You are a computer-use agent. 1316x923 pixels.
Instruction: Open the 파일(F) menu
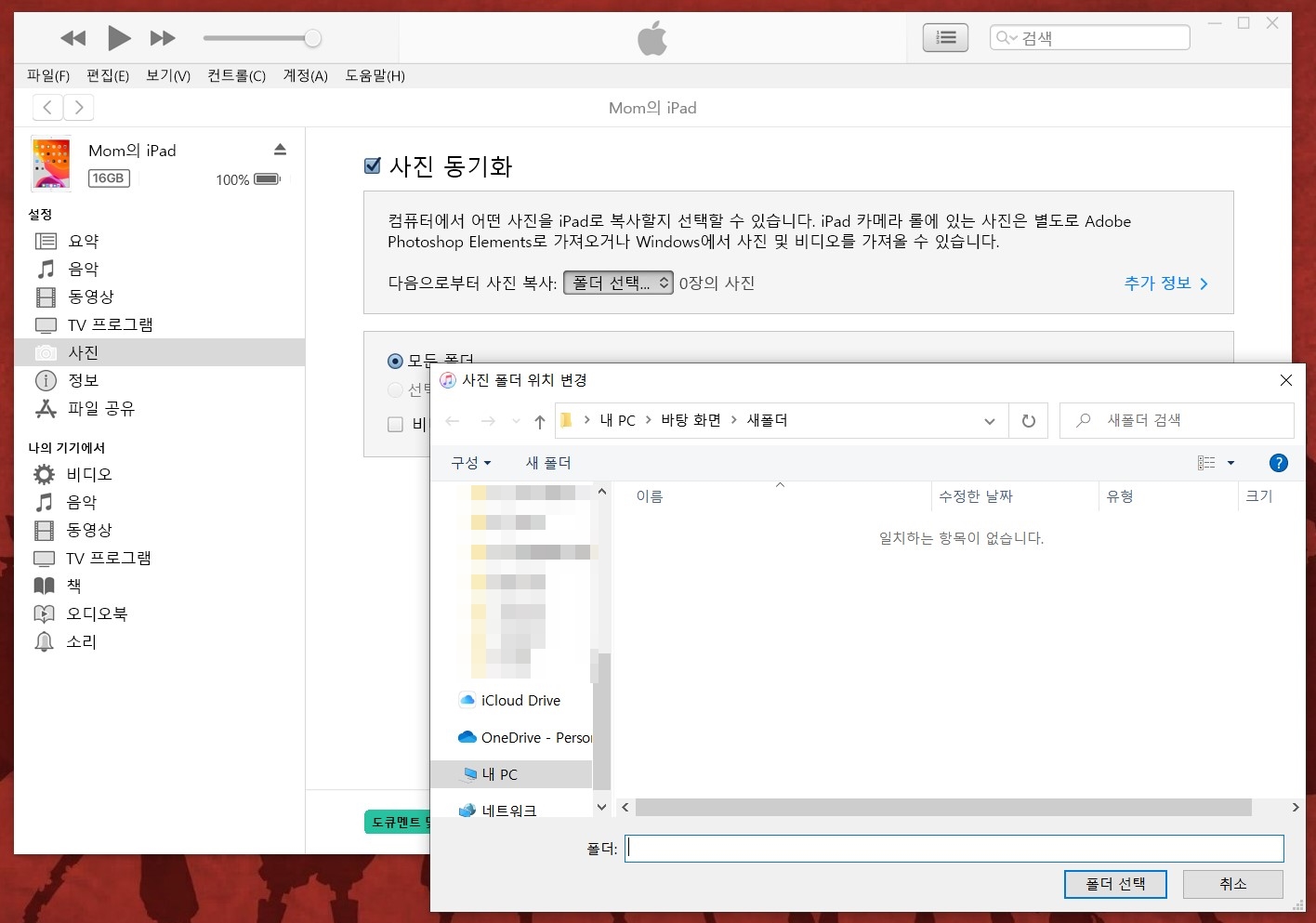[x=48, y=75]
